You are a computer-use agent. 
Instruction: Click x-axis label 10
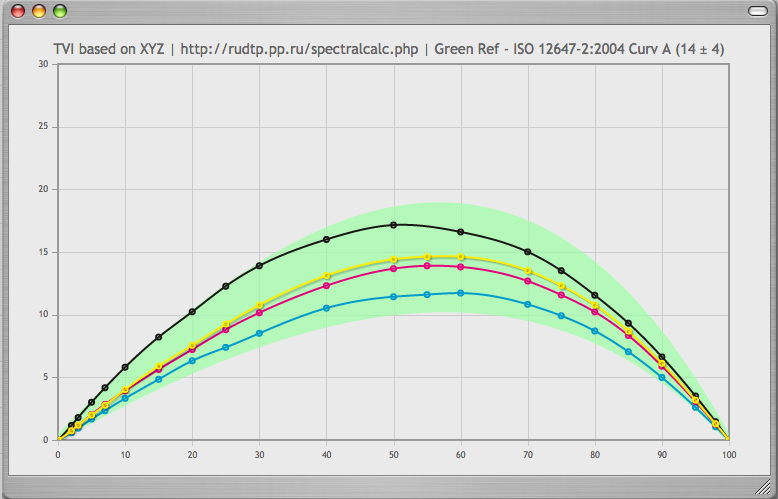(x=125, y=454)
